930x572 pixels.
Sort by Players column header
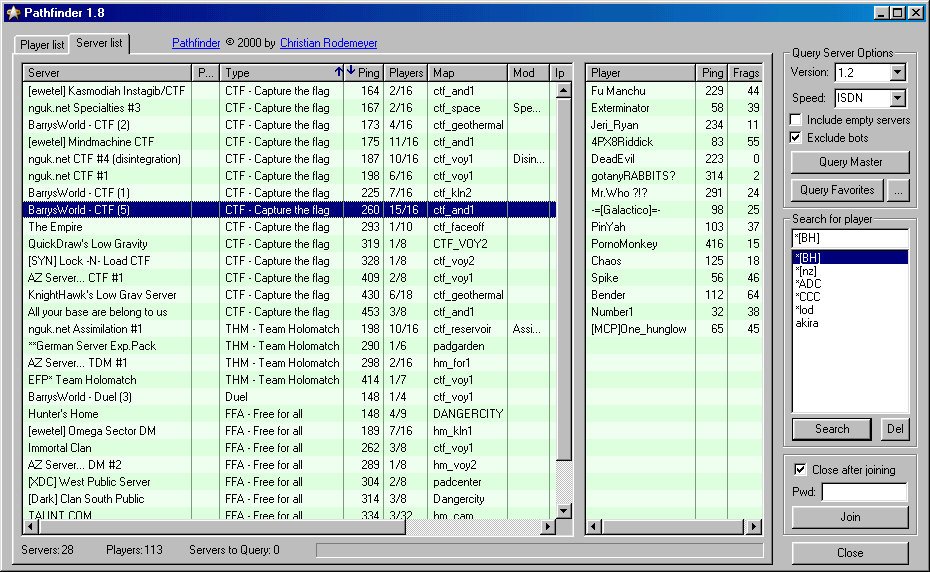tap(406, 72)
